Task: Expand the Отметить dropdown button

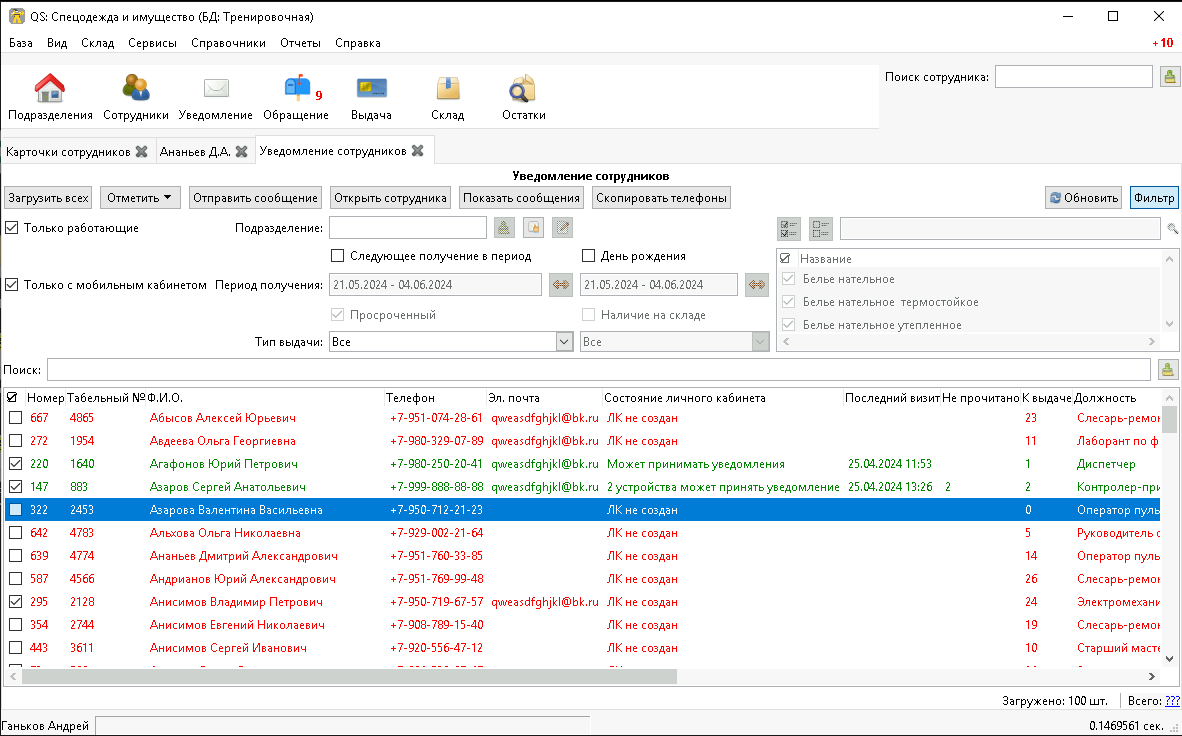Action: point(139,198)
